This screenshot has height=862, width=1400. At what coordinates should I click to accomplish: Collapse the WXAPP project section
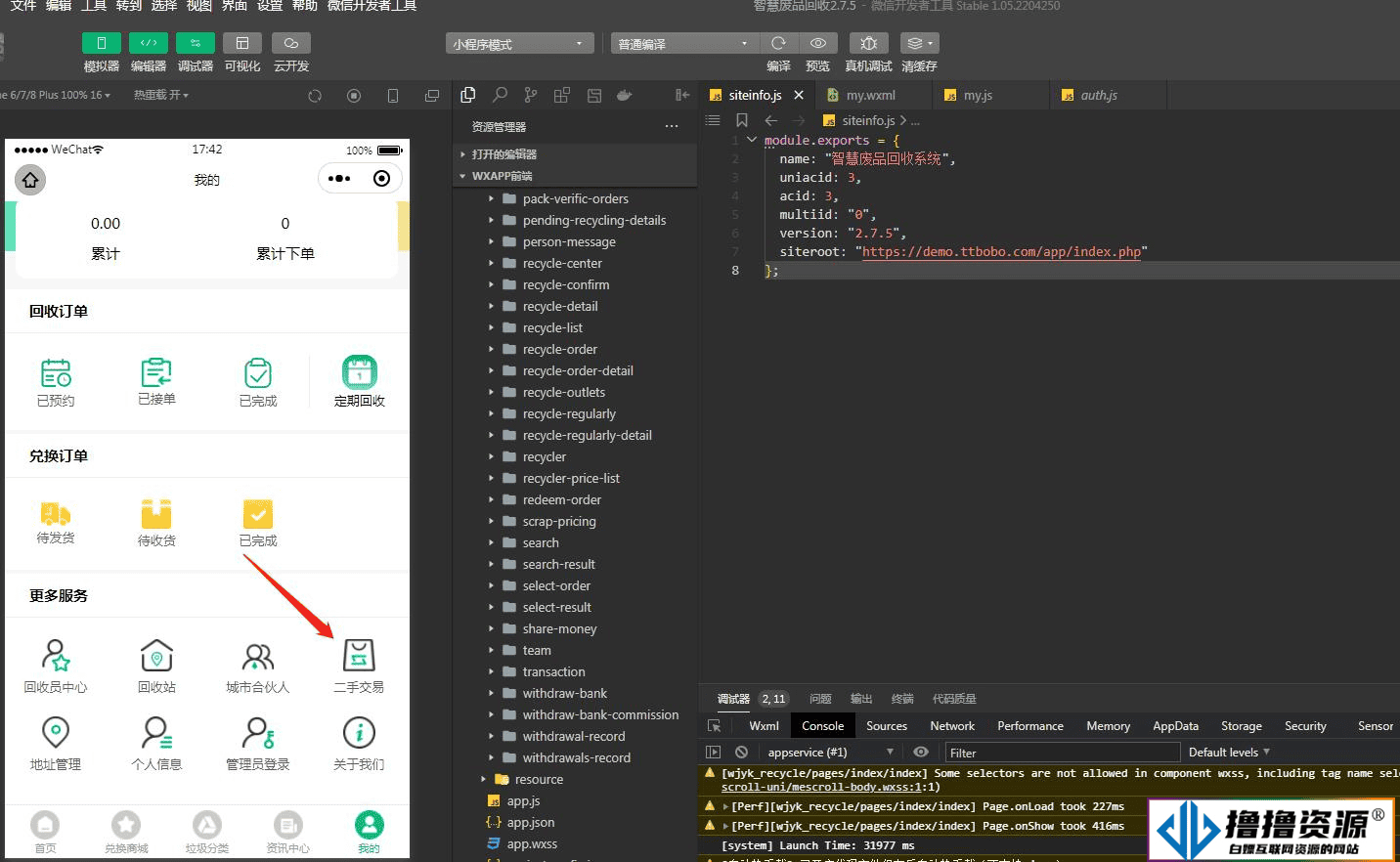(575, 176)
